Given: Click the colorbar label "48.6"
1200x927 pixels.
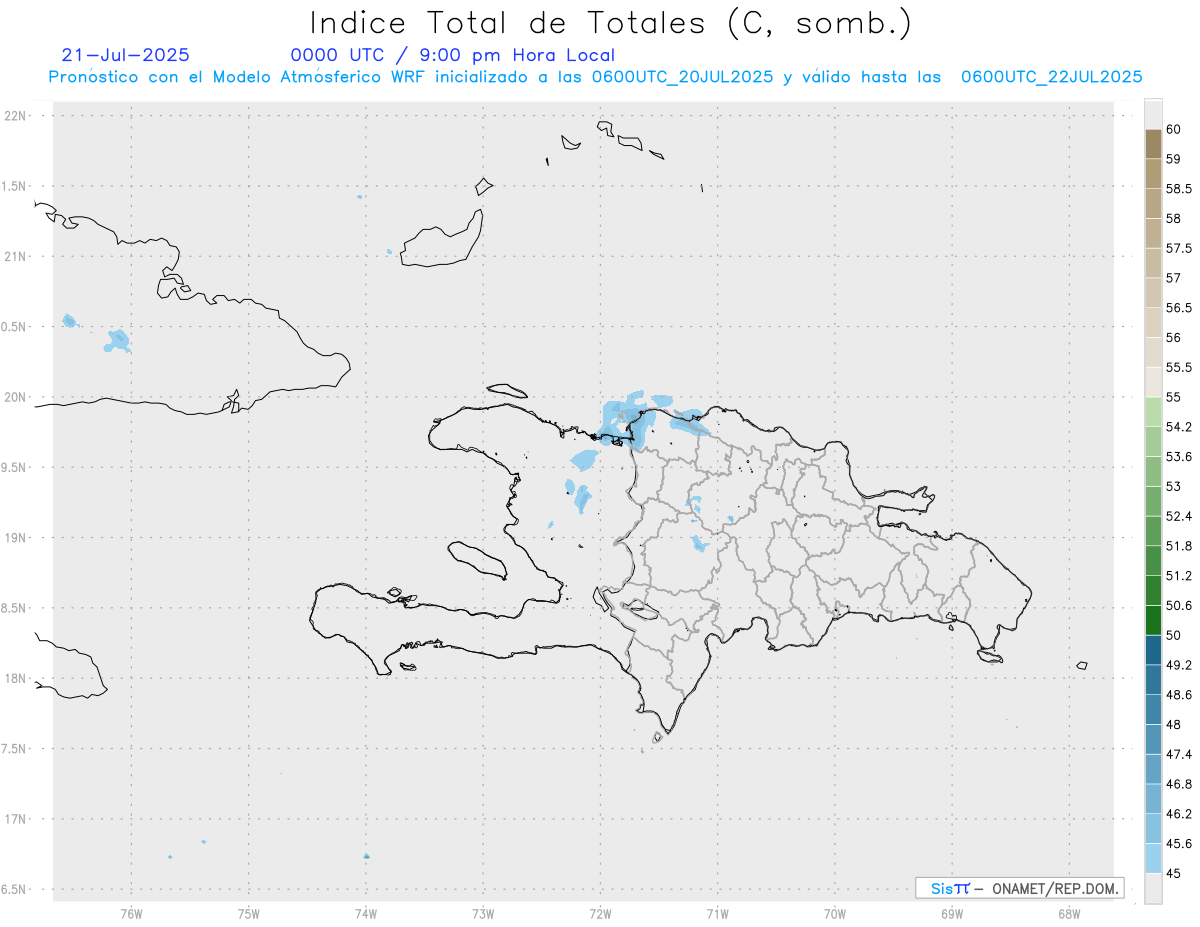Looking at the screenshot, I should [x=1178, y=694].
